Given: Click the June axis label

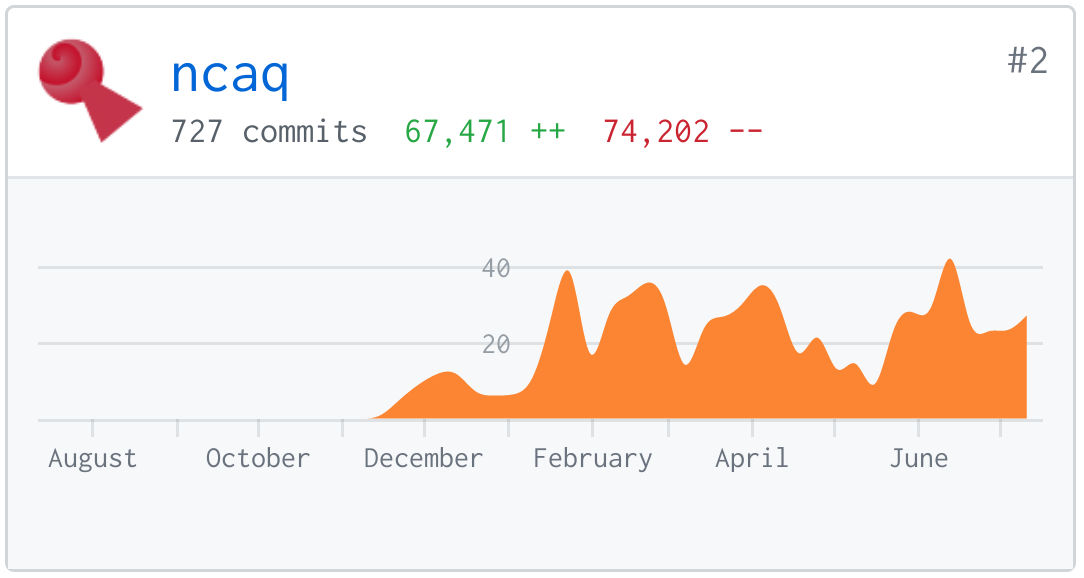Looking at the screenshot, I should [919, 458].
